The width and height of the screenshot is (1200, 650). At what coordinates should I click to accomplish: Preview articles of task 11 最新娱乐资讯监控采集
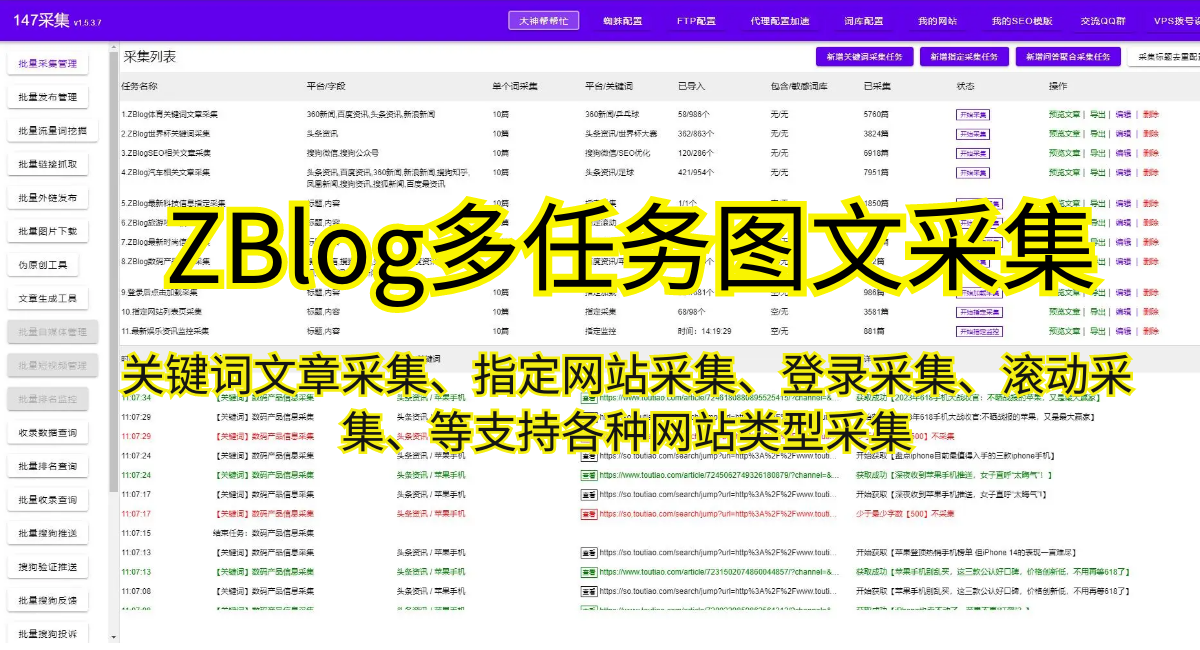click(x=1064, y=331)
